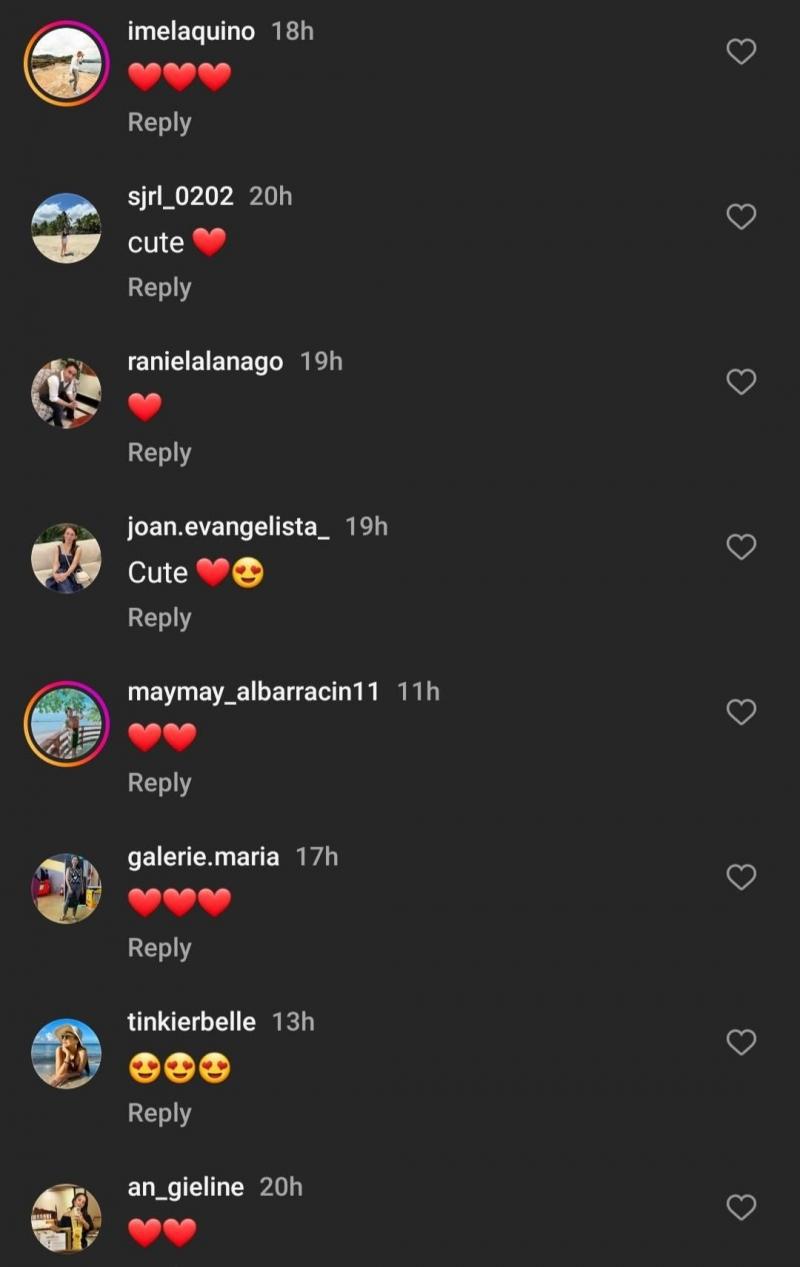Like tinkierbelle's emoji comment
The height and width of the screenshot is (1267, 800).
click(x=741, y=1042)
